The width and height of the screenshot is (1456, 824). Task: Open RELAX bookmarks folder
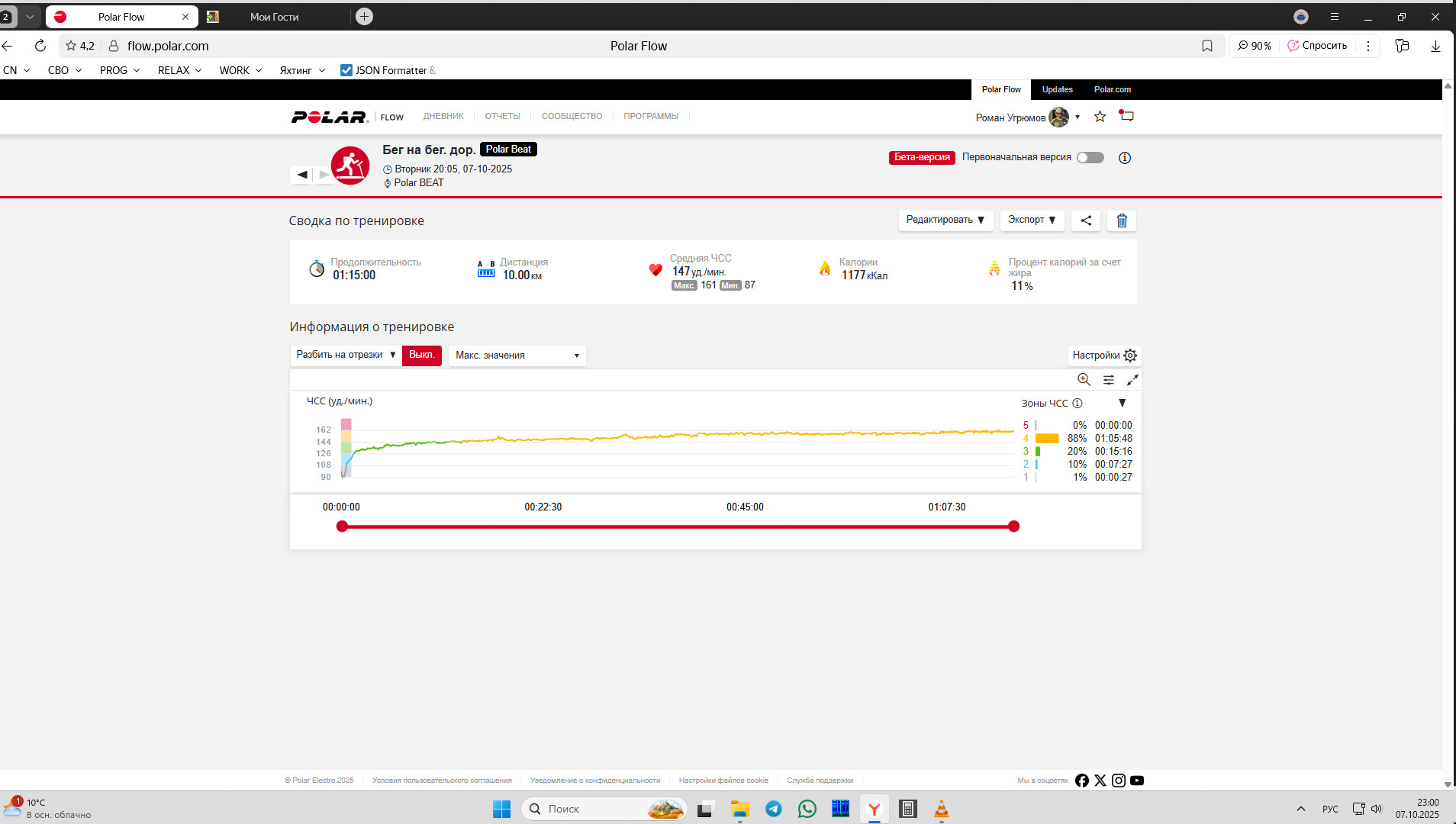pos(180,70)
